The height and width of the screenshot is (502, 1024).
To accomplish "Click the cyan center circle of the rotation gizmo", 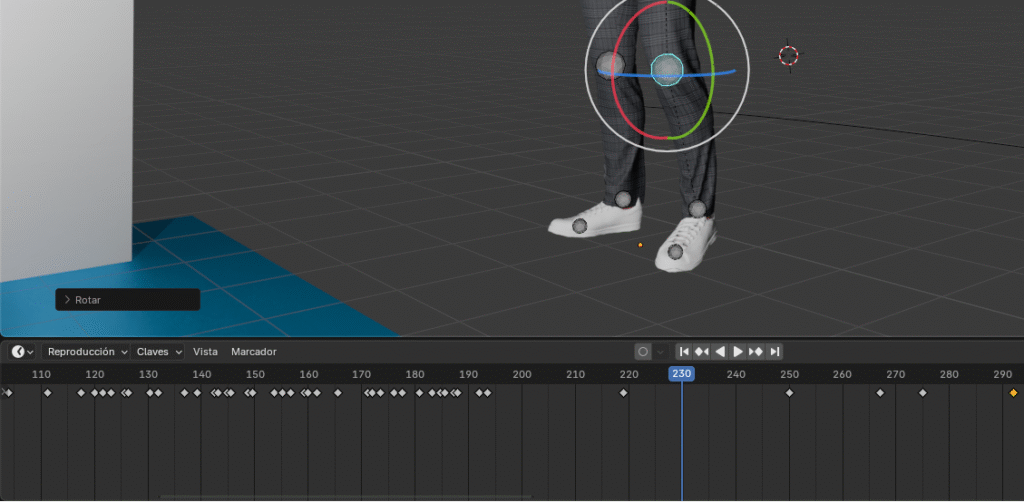I will pyautogui.click(x=666, y=69).
